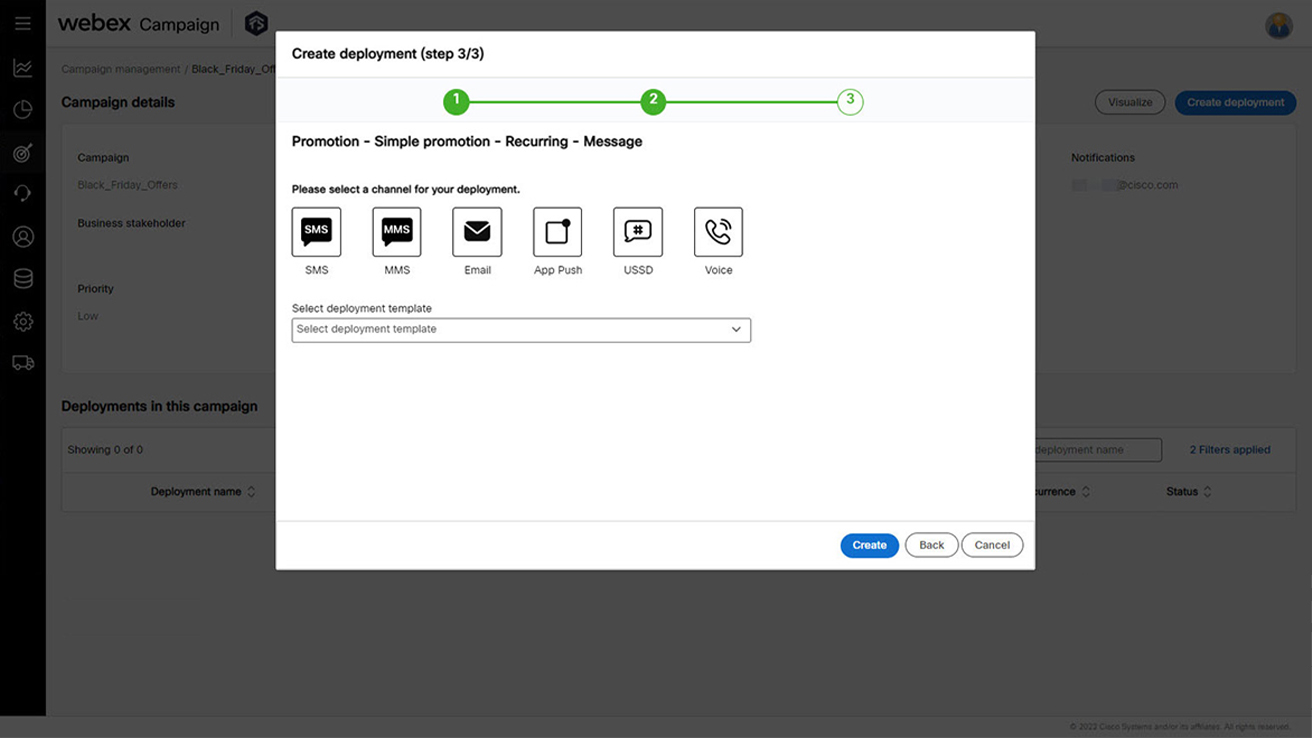Click the 'Low' priority value
Image resolution: width=1312 pixels, height=738 pixels.
pyautogui.click(x=88, y=316)
